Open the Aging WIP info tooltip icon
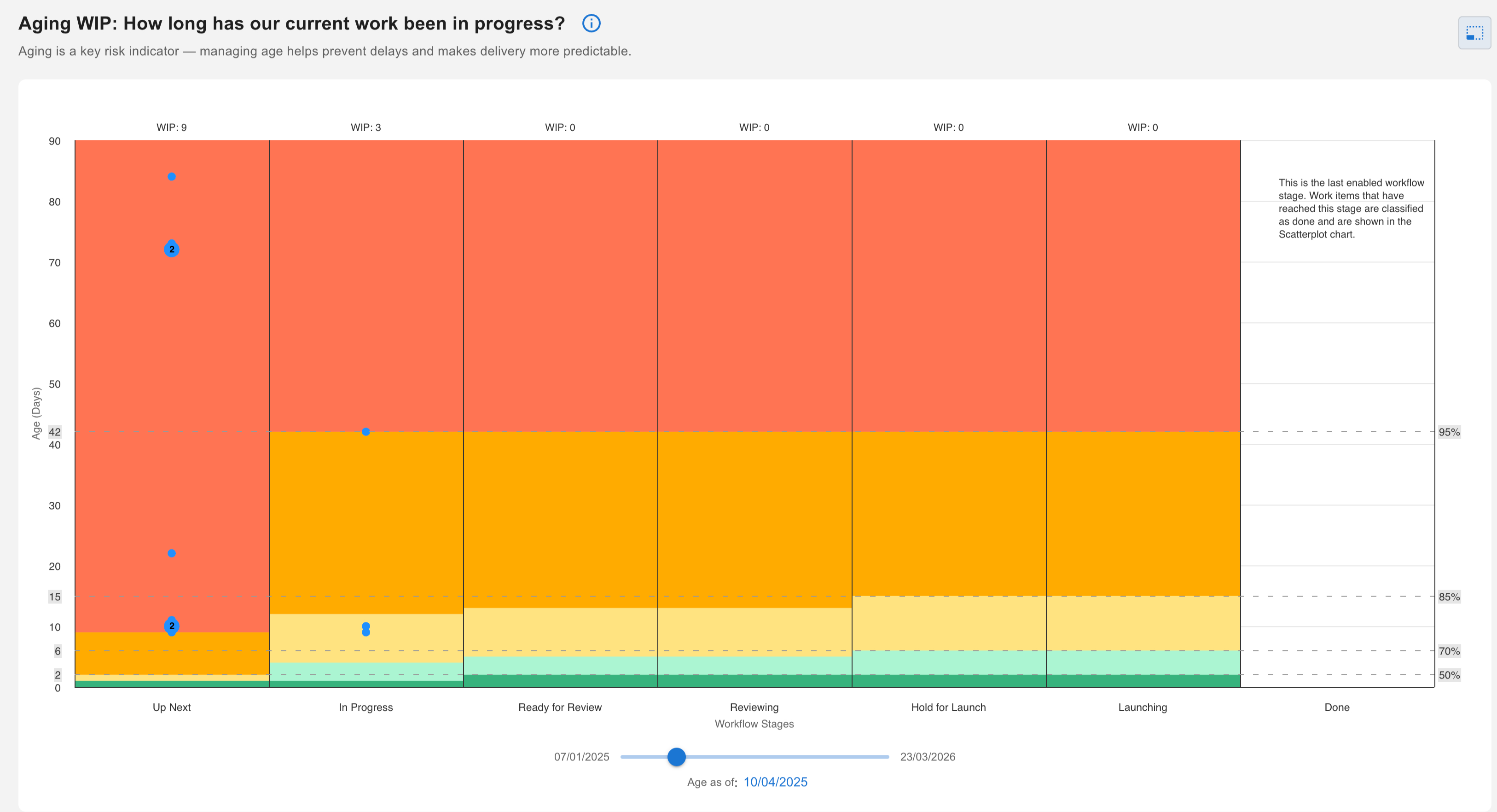Image resolution: width=1497 pixels, height=812 pixels. 591,23
